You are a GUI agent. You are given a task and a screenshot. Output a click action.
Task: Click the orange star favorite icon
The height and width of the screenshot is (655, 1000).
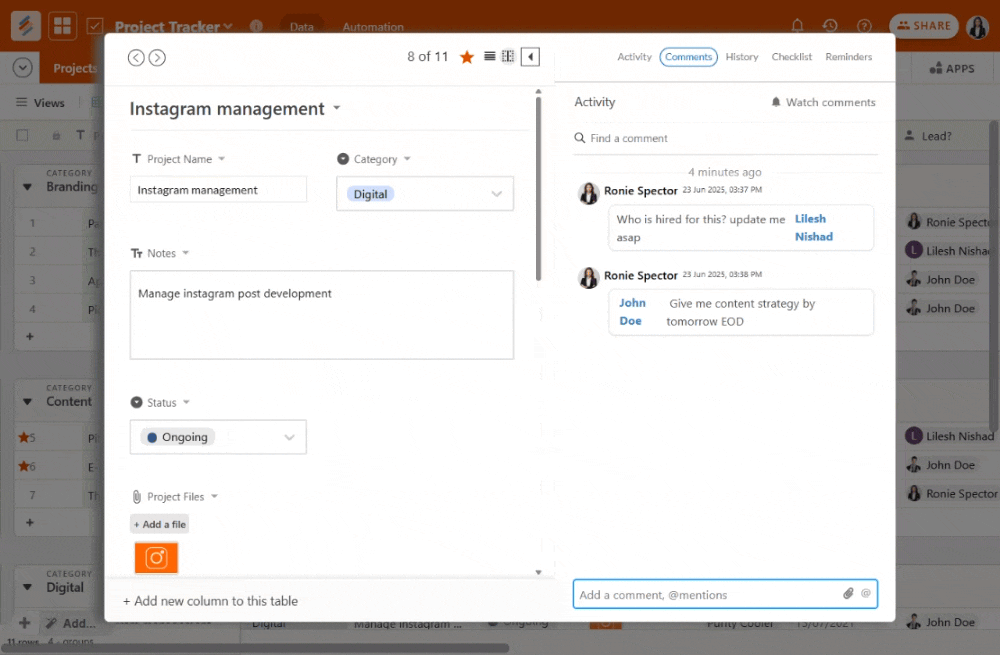[467, 57]
